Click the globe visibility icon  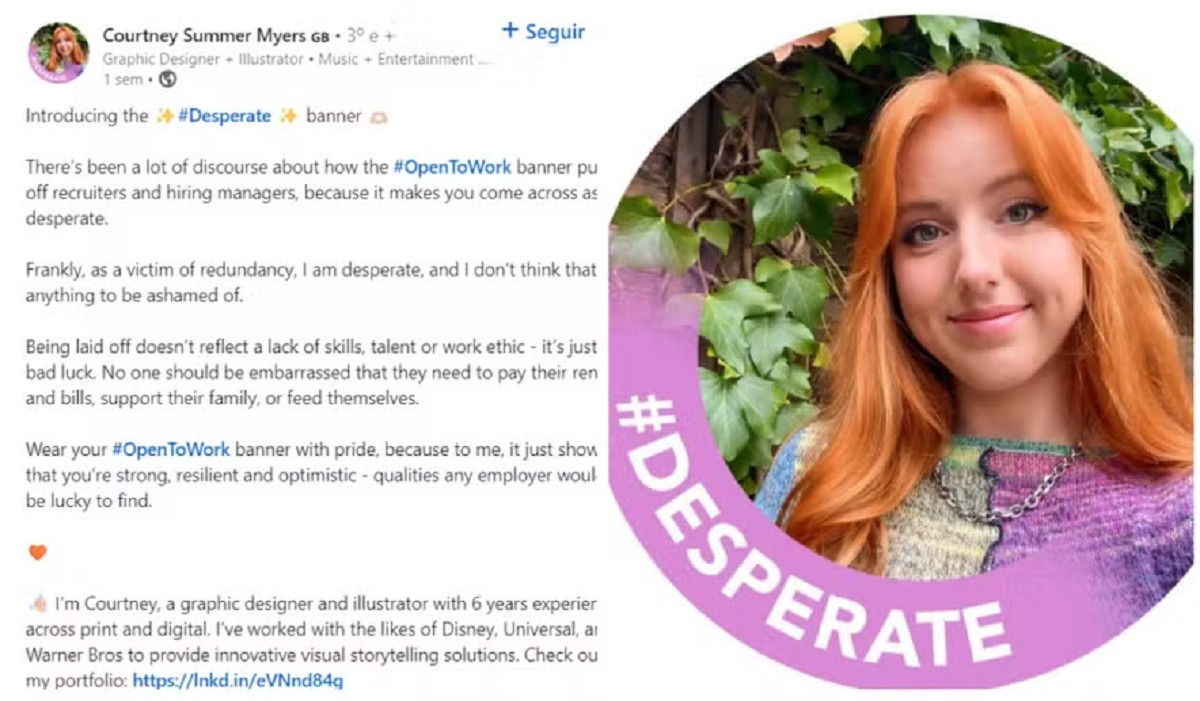167,79
